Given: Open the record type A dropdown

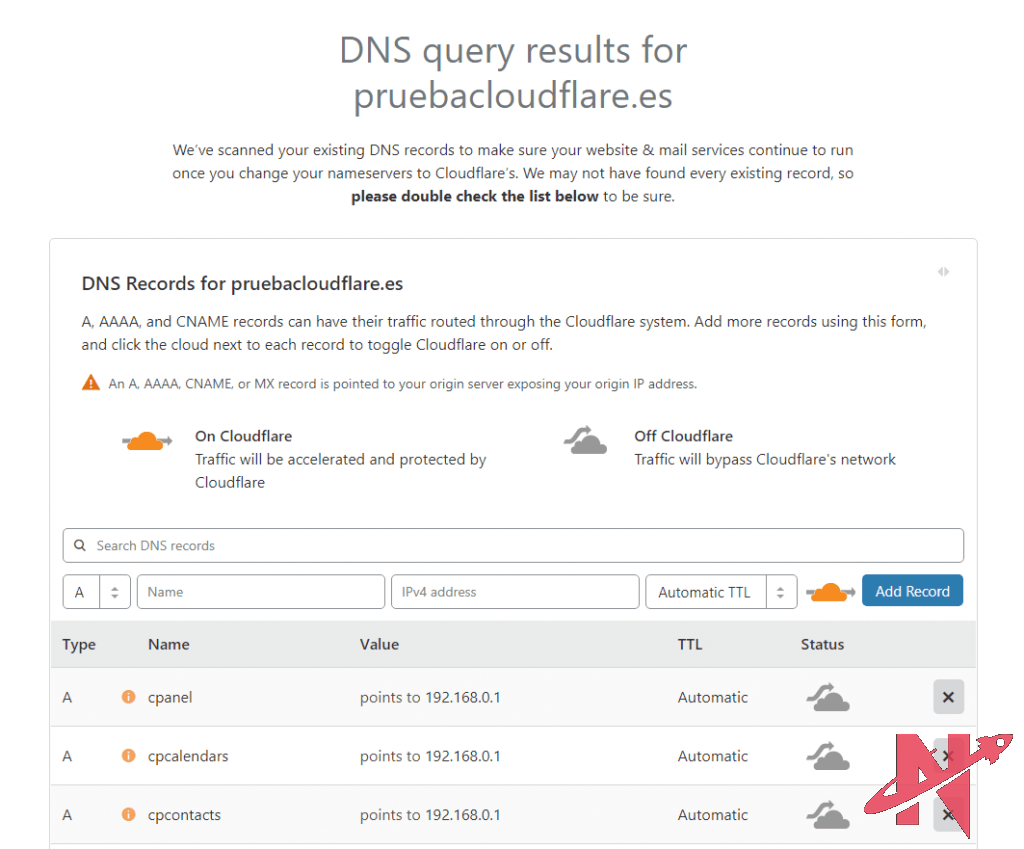Looking at the screenshot, I should coord(96,592).
